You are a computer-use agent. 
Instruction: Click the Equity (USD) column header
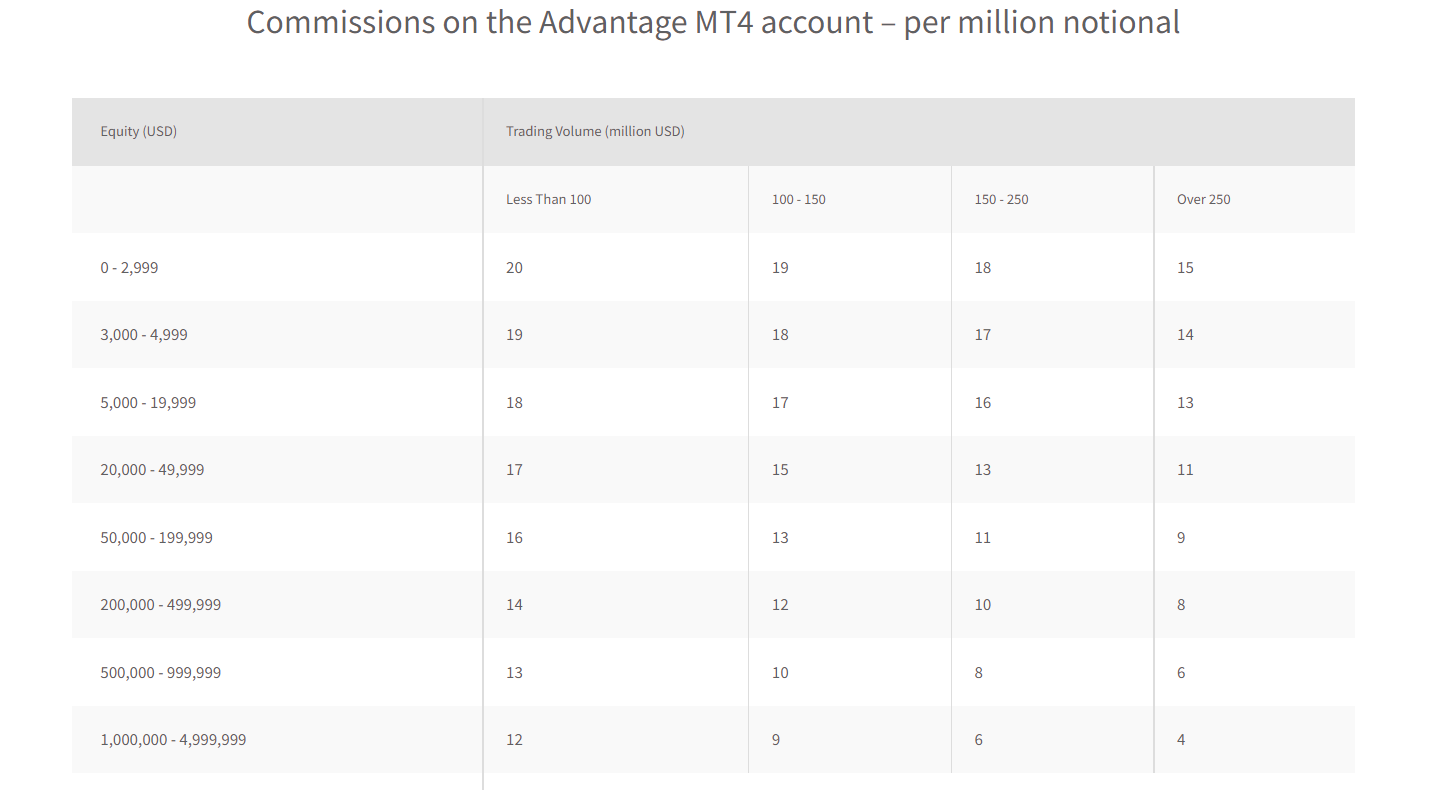(138, 131)
